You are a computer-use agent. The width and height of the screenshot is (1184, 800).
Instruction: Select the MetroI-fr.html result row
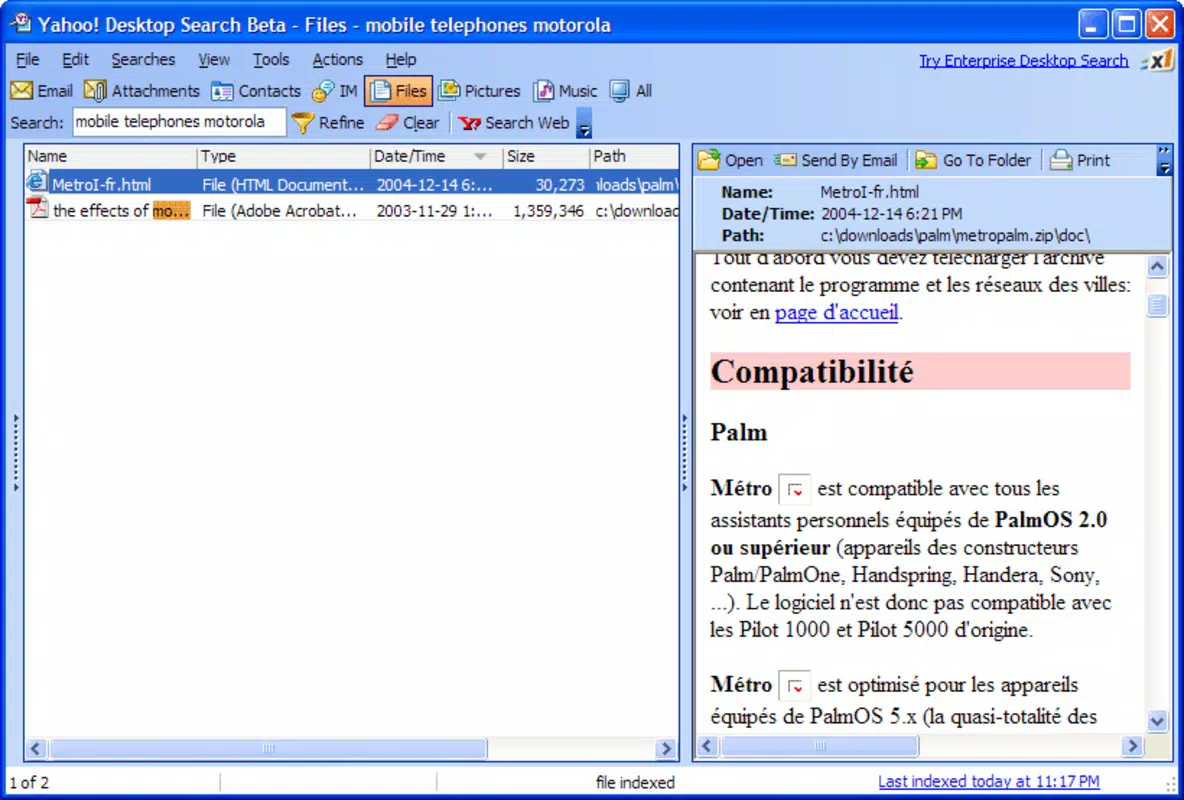(x=352, y=184)
